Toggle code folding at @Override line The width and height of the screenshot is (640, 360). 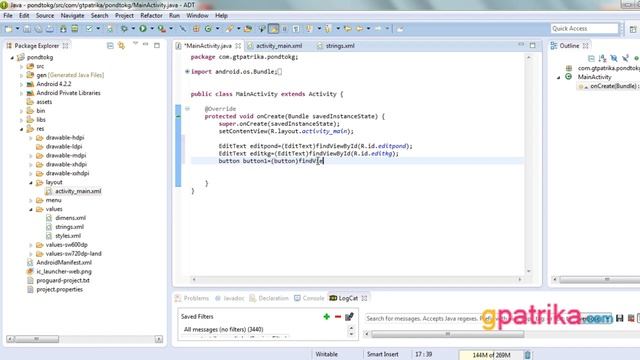click(187, 109)
